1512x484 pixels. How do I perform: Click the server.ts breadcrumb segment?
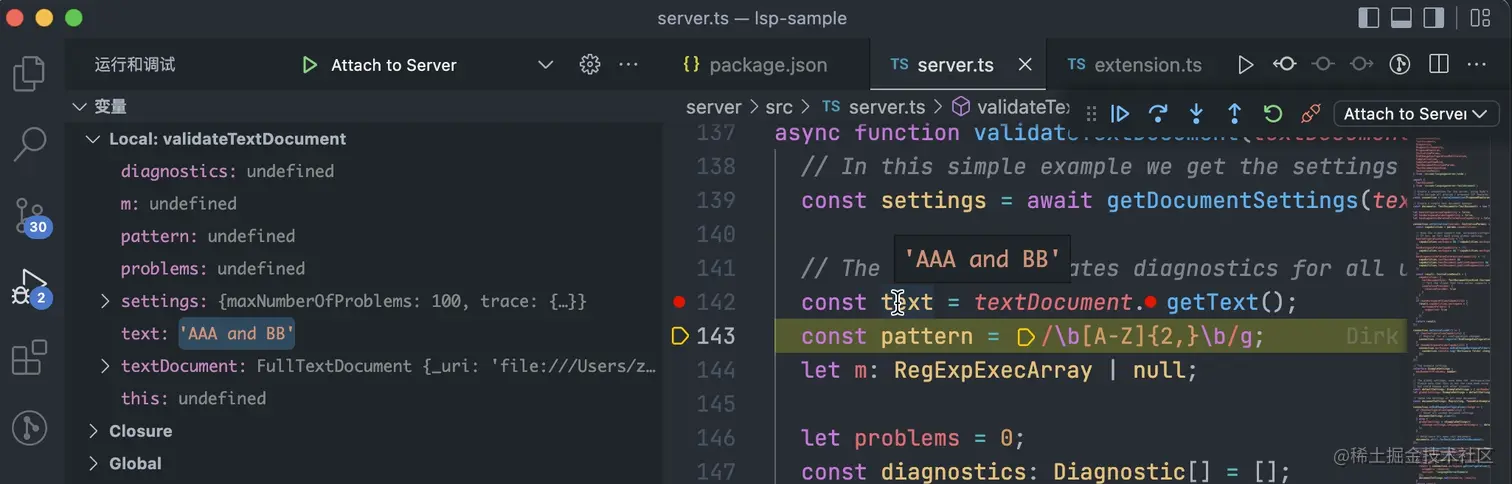click(874, 107)
